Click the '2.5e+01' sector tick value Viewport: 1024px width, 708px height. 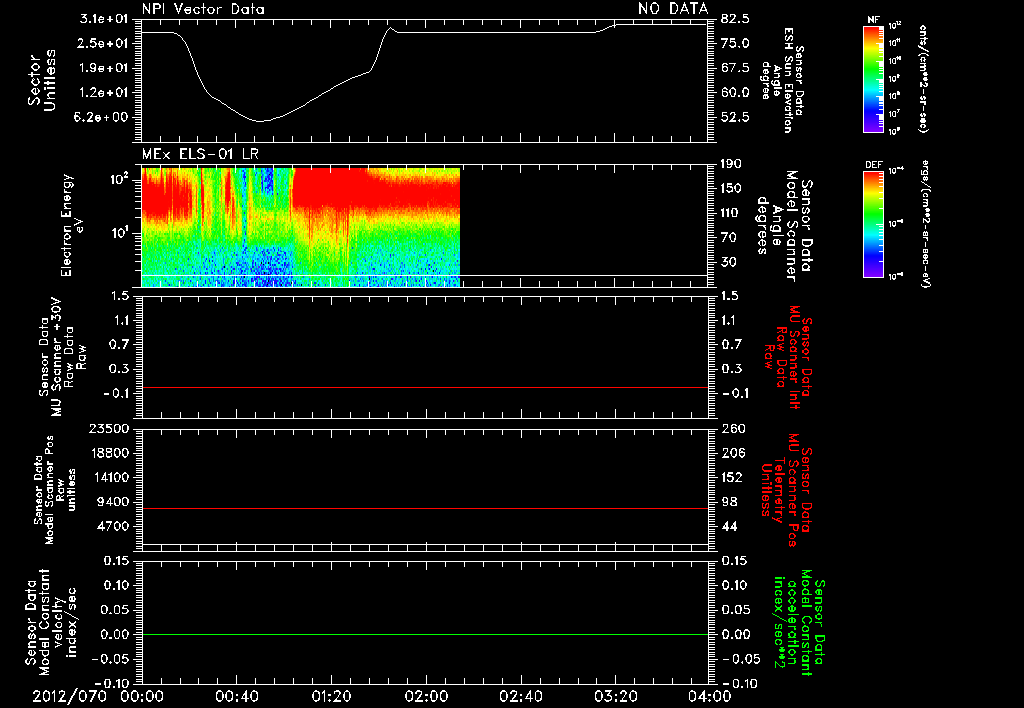pyautogui.click(x=104, y=43)
